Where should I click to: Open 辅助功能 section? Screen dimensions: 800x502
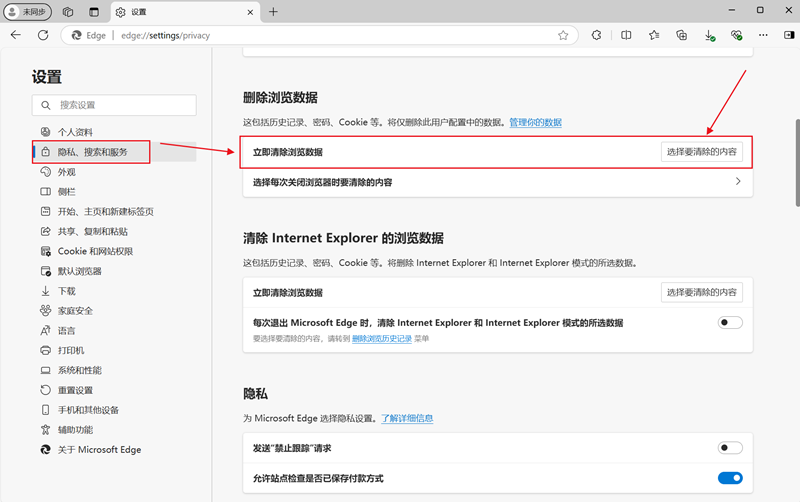(x=114, y=430)
